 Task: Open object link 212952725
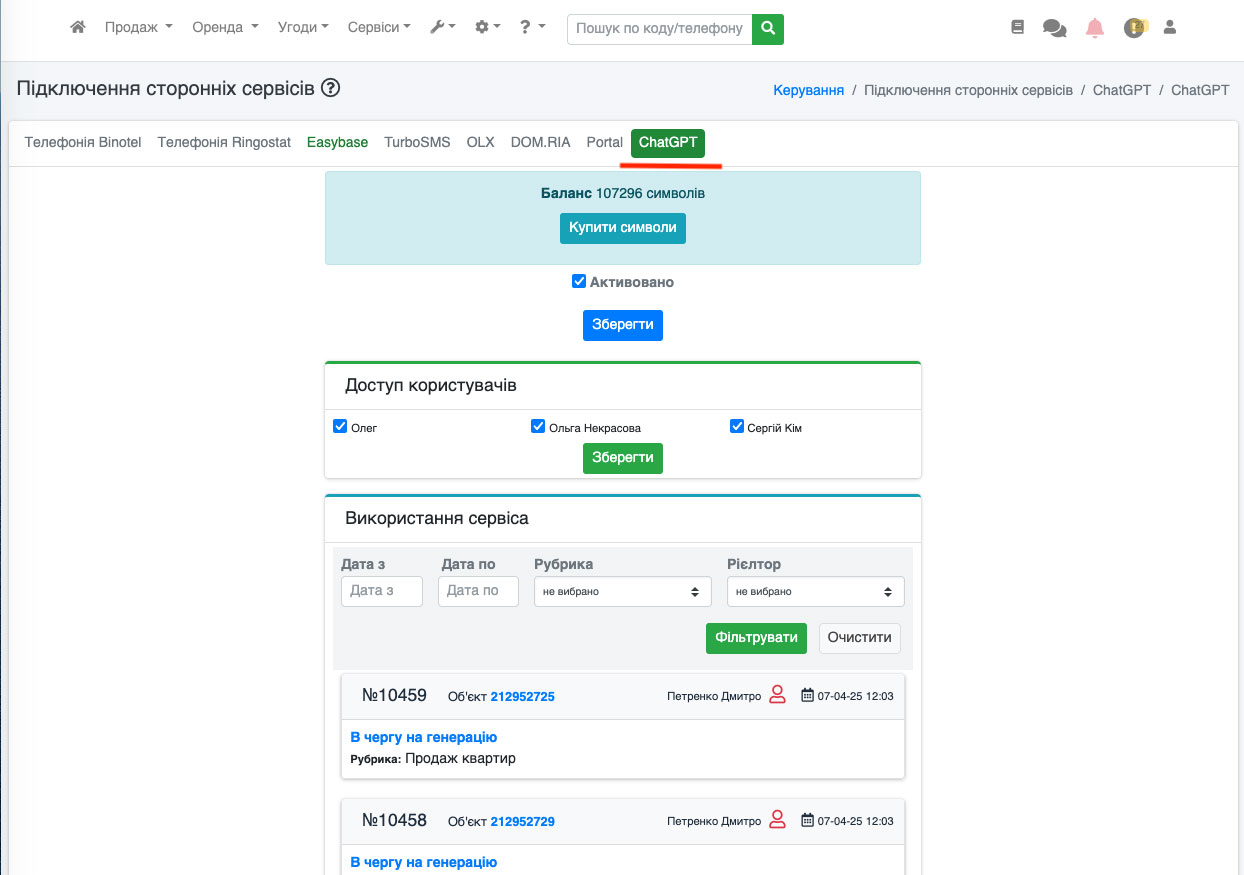(522, 696)
